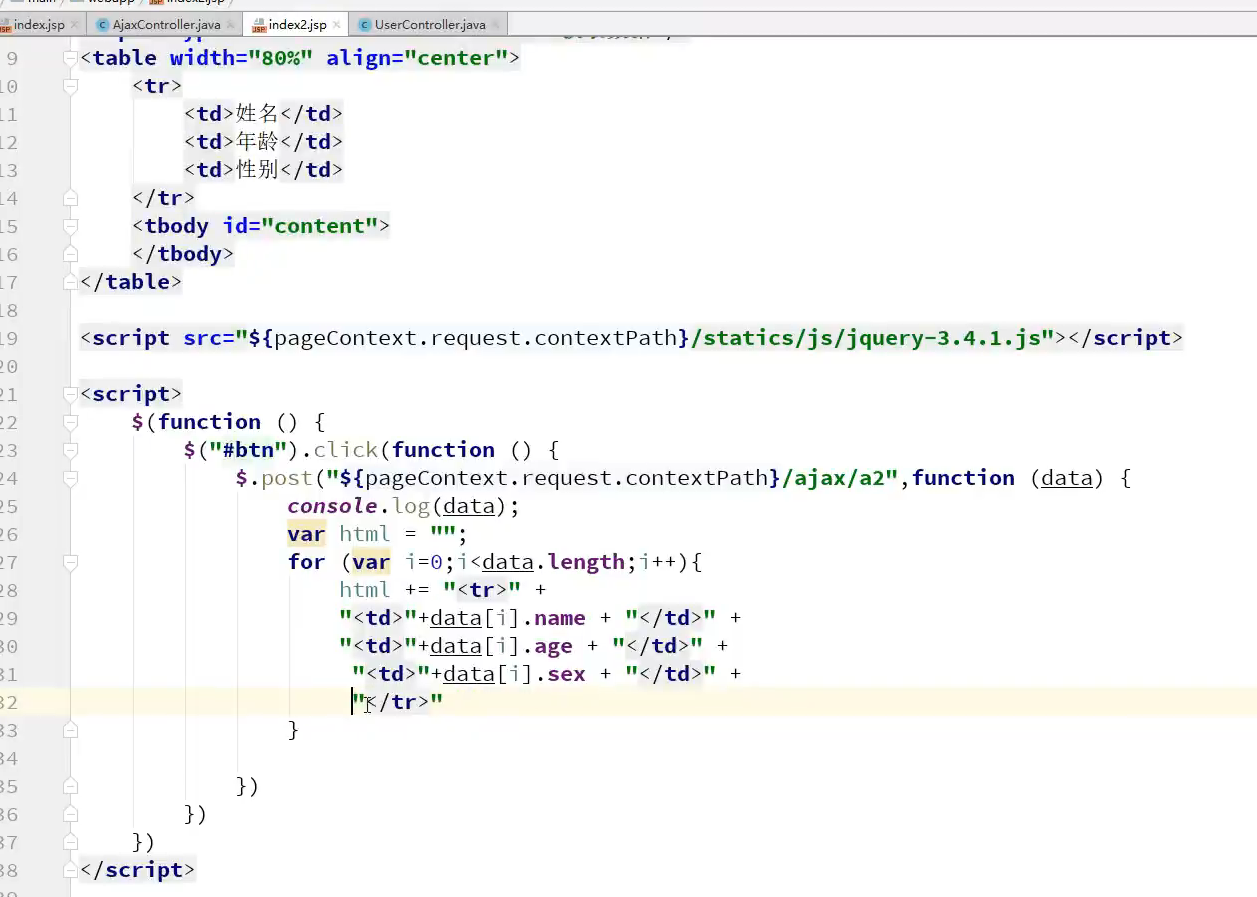Viewport: 1257px width, 897px height.
Task: Collapse the tbody id="content" fold marker
Action: point(70,226)
